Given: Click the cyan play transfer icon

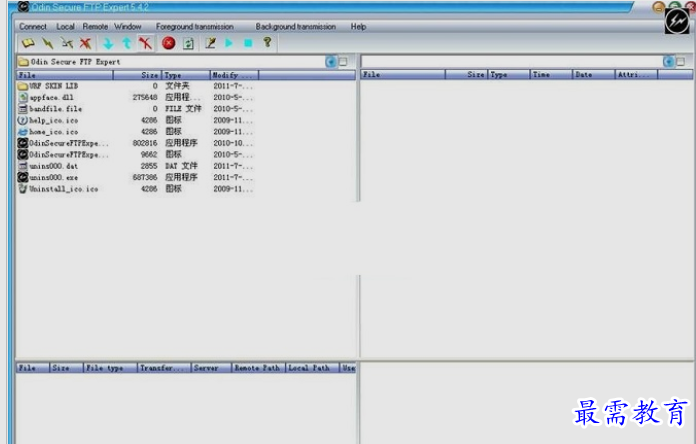Looking at the screenshot, I should click(229, 43).
